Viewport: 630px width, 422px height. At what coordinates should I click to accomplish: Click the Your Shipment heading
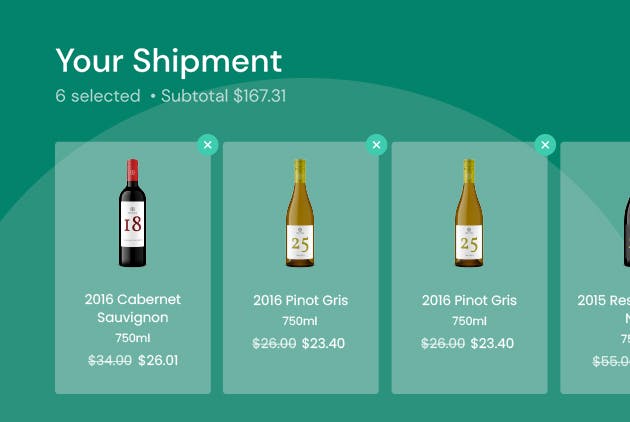pyautogui.click(x=169, y=61)
